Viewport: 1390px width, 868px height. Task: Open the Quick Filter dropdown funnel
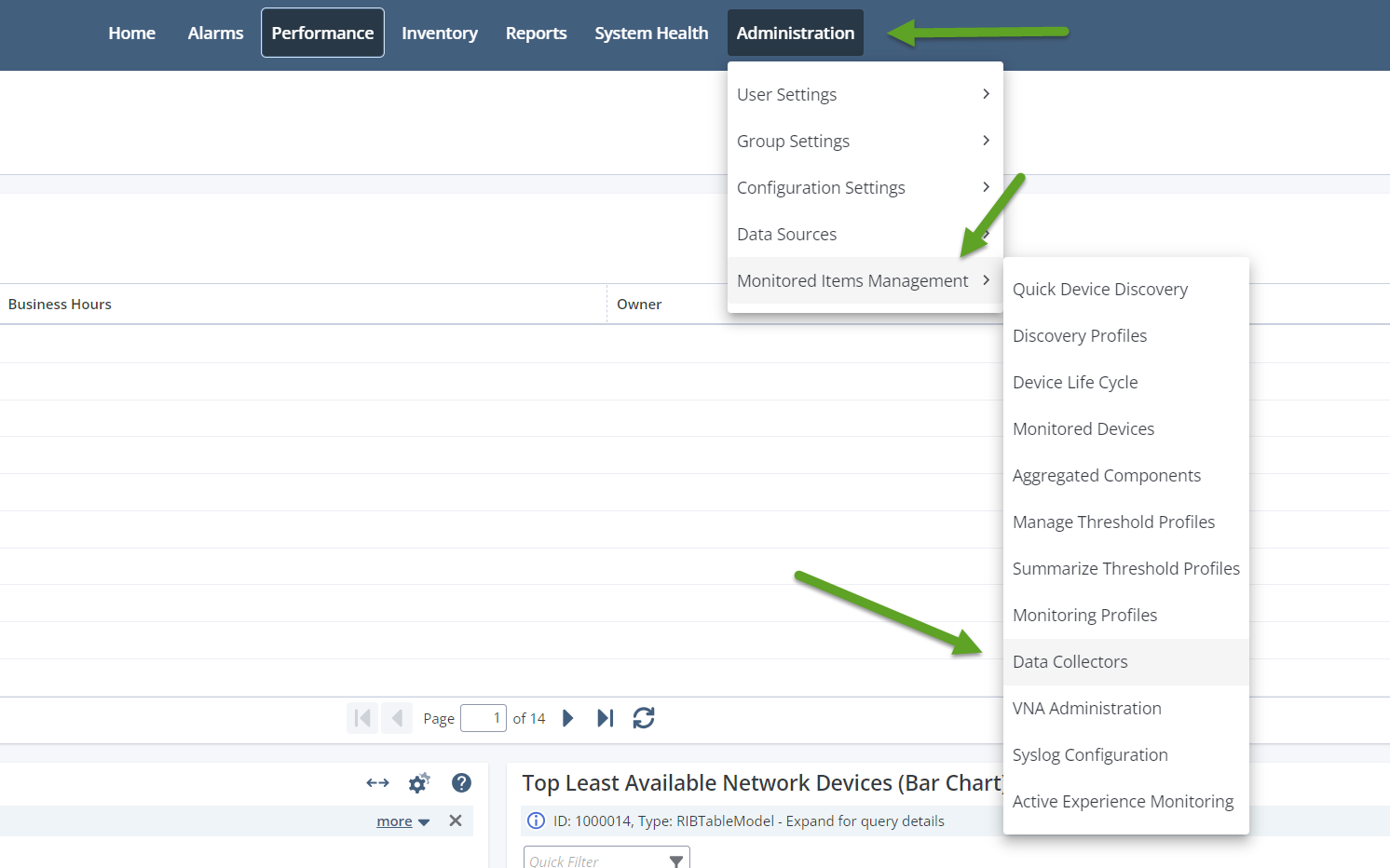tap(676, 861)
